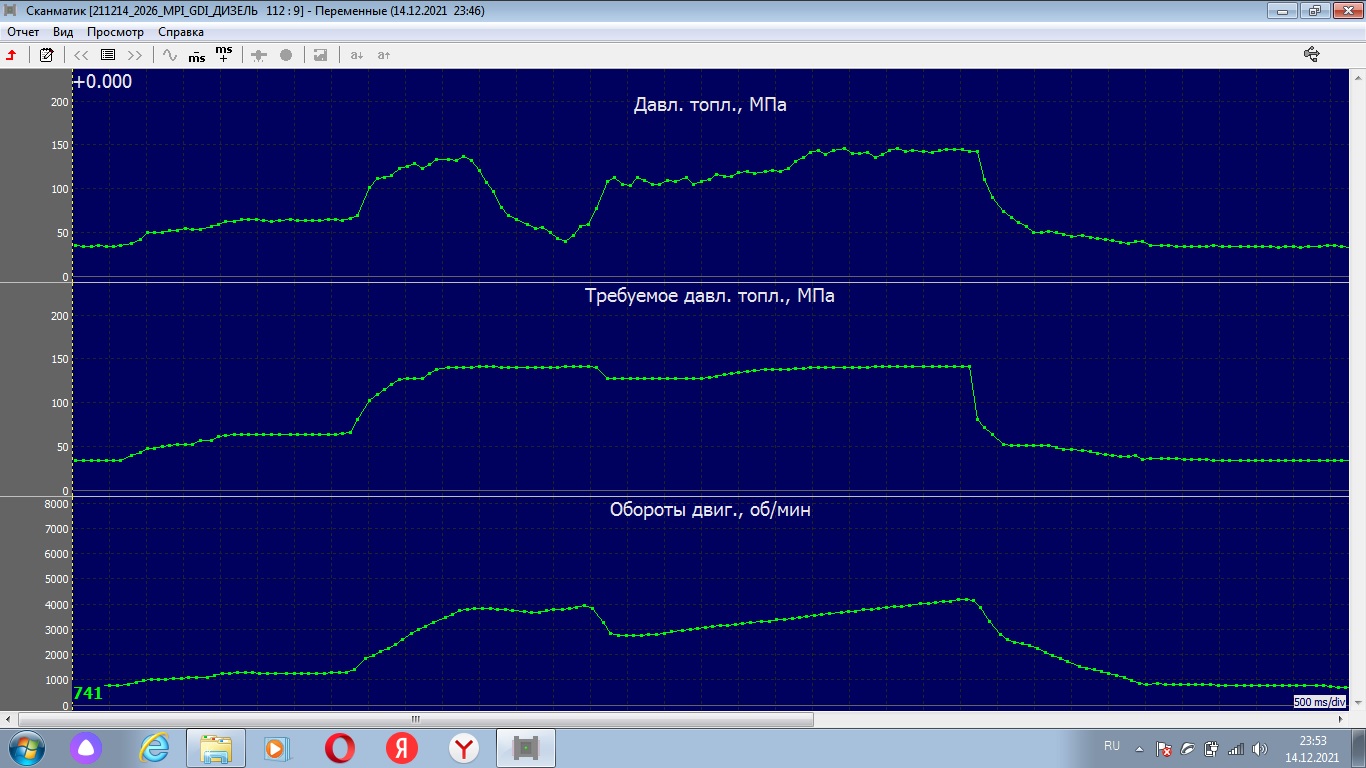This screenshot has width=1366, height=768.
Task: Click the 'a↓' sort descending icon
Action: (x=357, y=55)
